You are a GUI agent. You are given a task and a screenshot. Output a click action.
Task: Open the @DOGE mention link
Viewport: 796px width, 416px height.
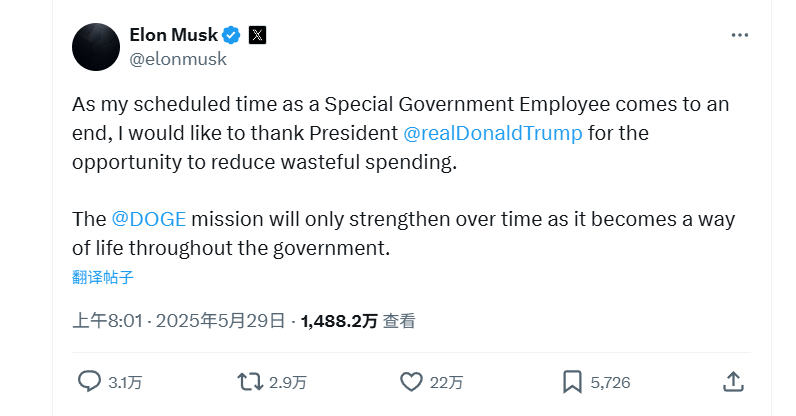[x=148, y=219]
